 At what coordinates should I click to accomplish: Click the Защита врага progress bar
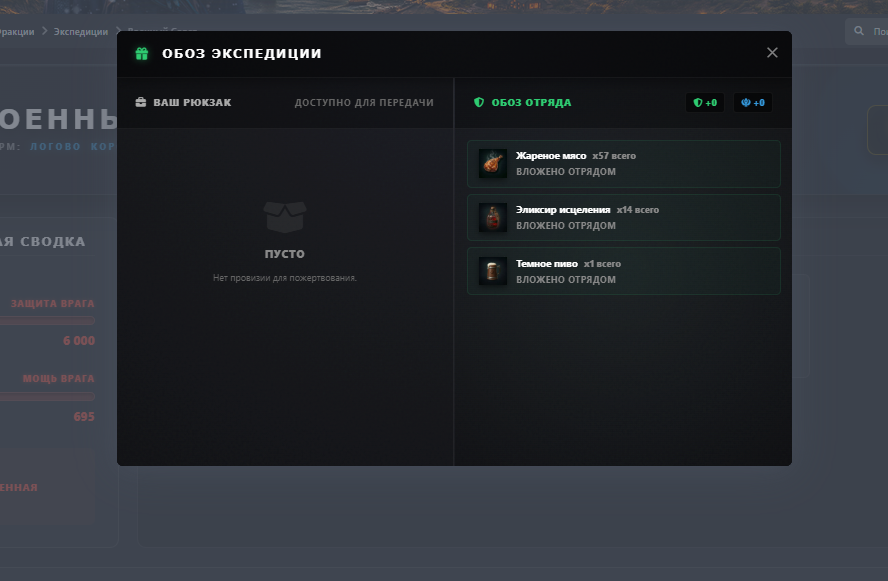47,321
